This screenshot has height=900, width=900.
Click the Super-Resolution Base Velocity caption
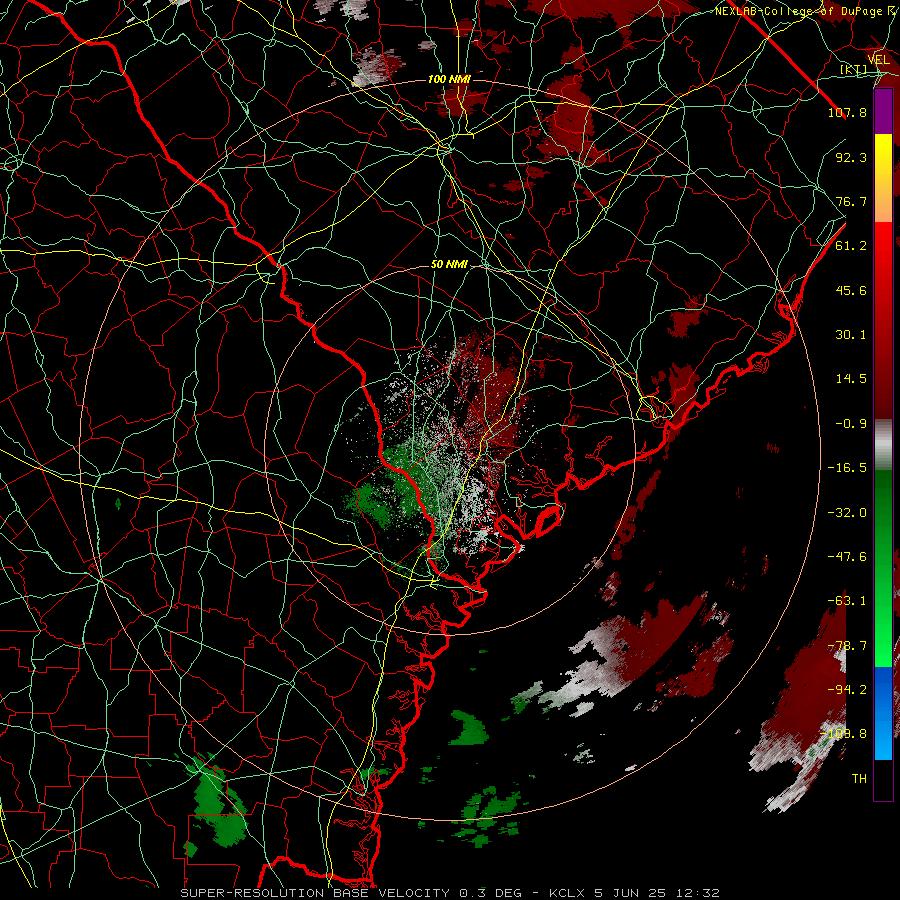pyautogui.click(x=450, y=893)
